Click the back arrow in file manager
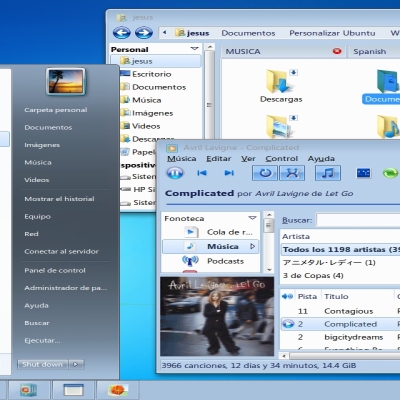The width and height of the screenshot is (400, 400). (x=122, y=33)
